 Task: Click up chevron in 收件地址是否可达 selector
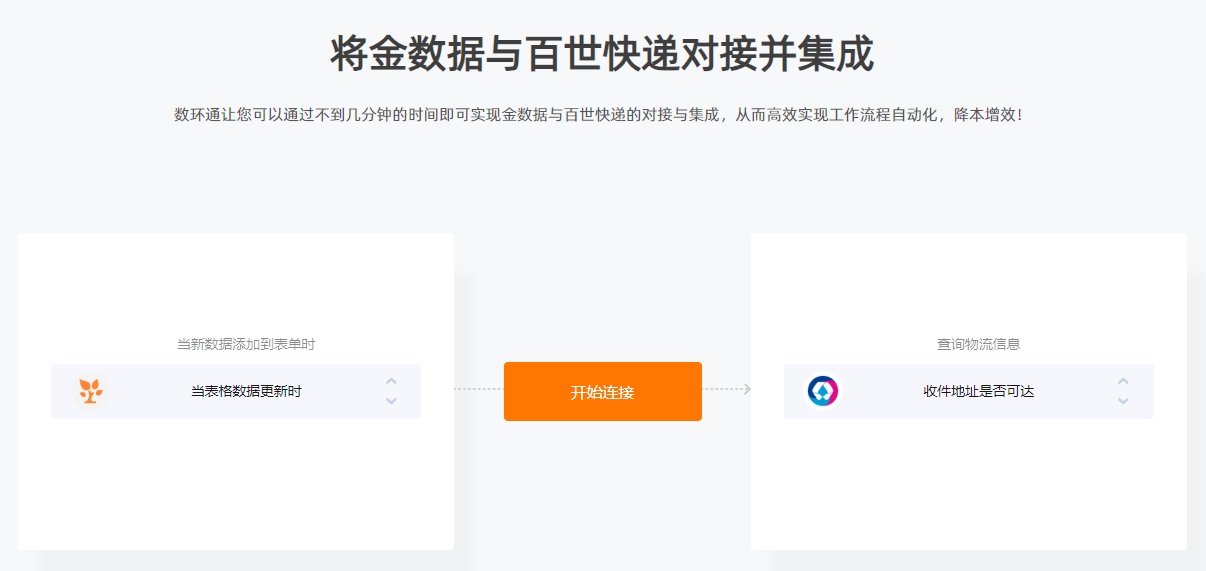pos(1123,381)
